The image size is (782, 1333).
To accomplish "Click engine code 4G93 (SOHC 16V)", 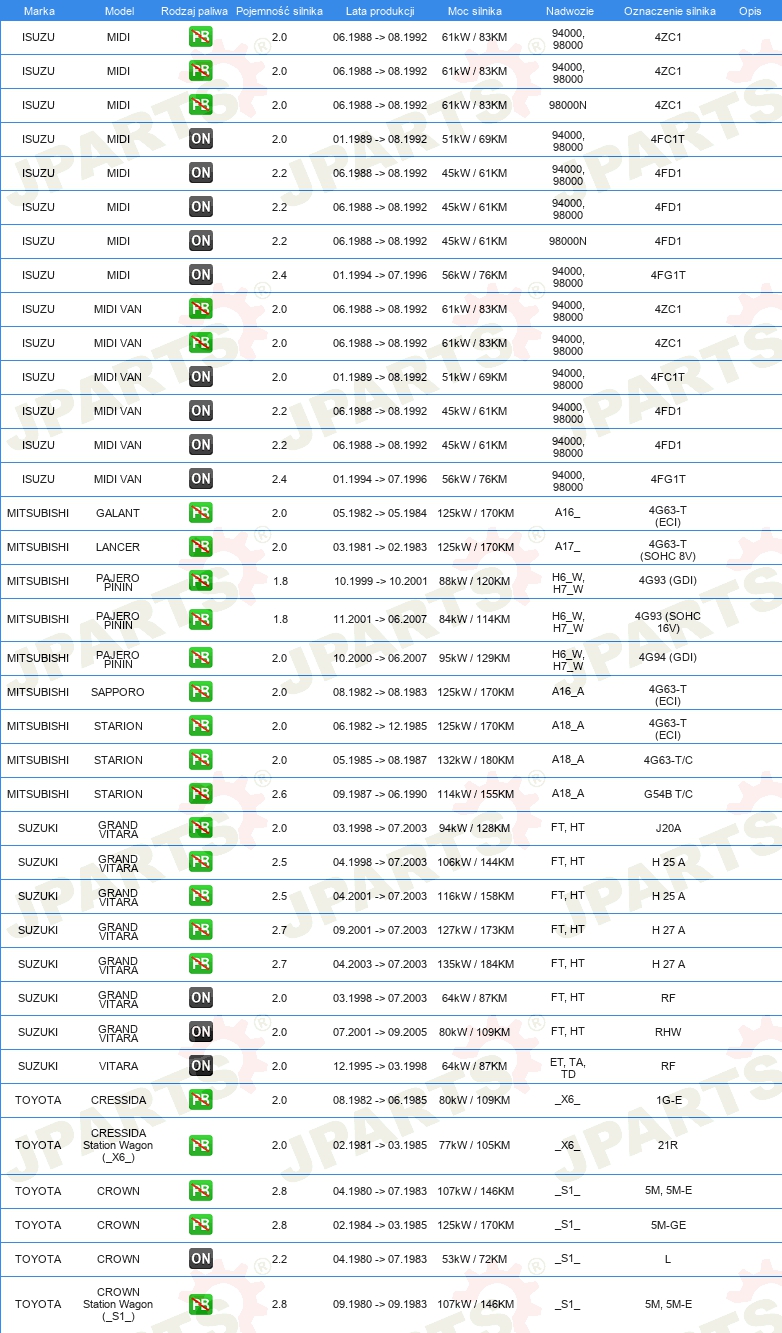I will (668, 621).
